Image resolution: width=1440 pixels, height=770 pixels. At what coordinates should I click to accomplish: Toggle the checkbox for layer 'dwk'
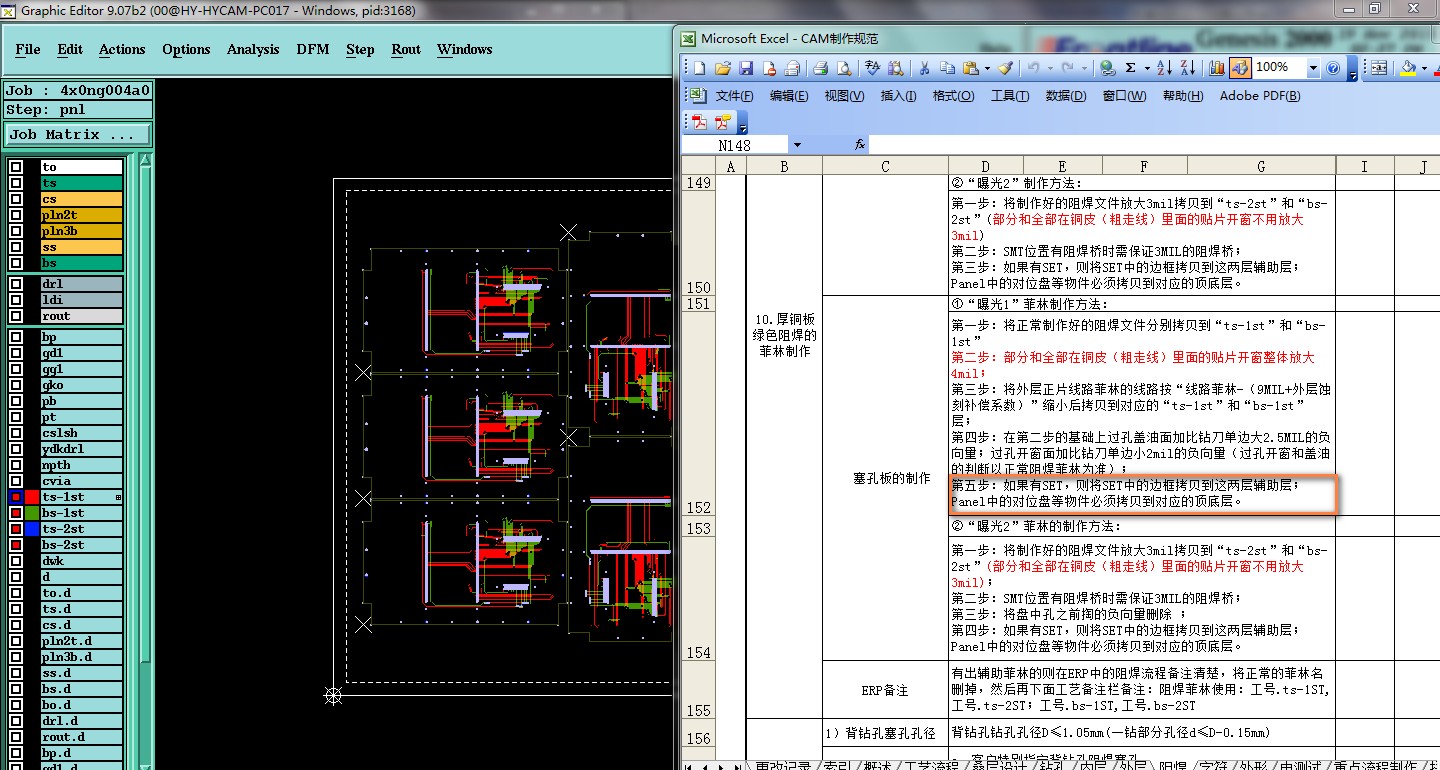point(16,561)
